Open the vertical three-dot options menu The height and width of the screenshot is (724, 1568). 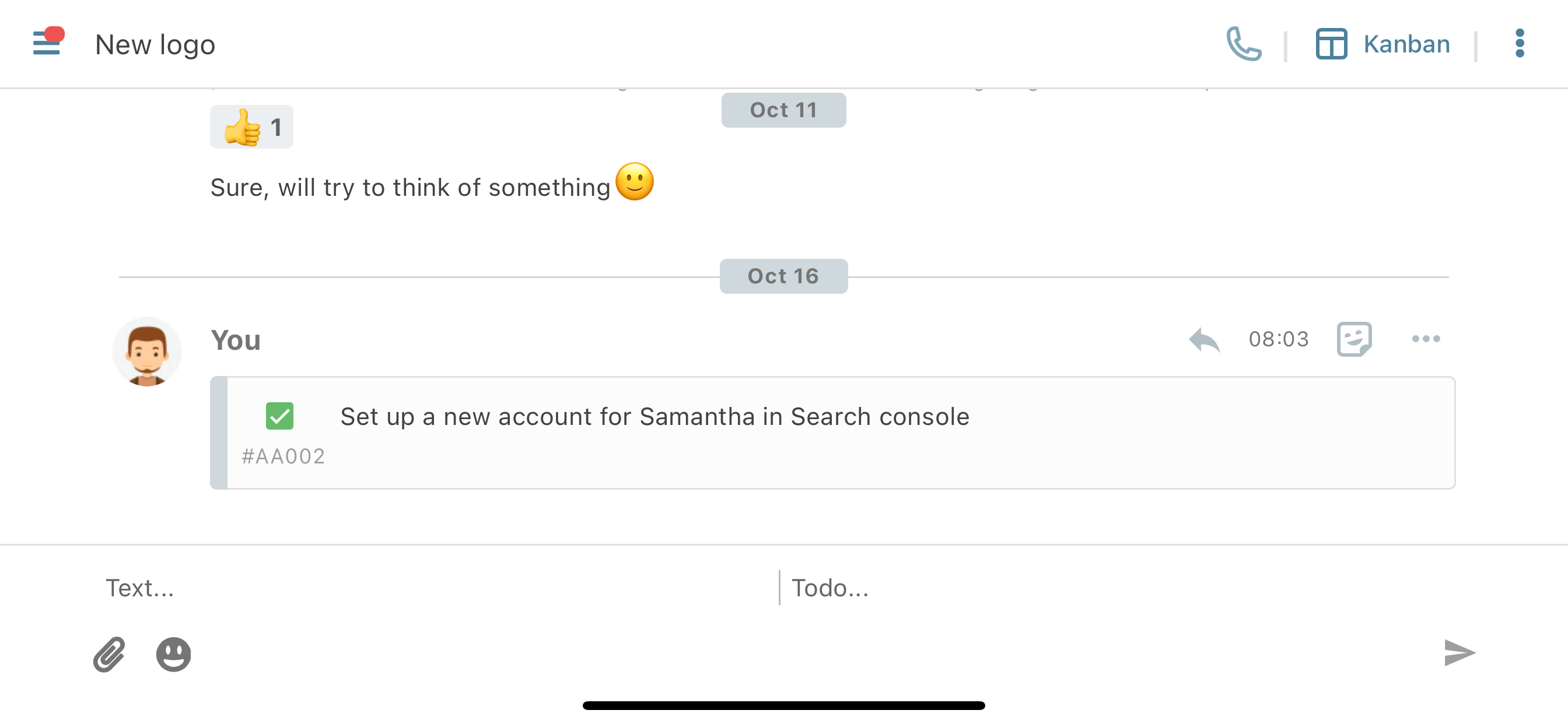1520,44
